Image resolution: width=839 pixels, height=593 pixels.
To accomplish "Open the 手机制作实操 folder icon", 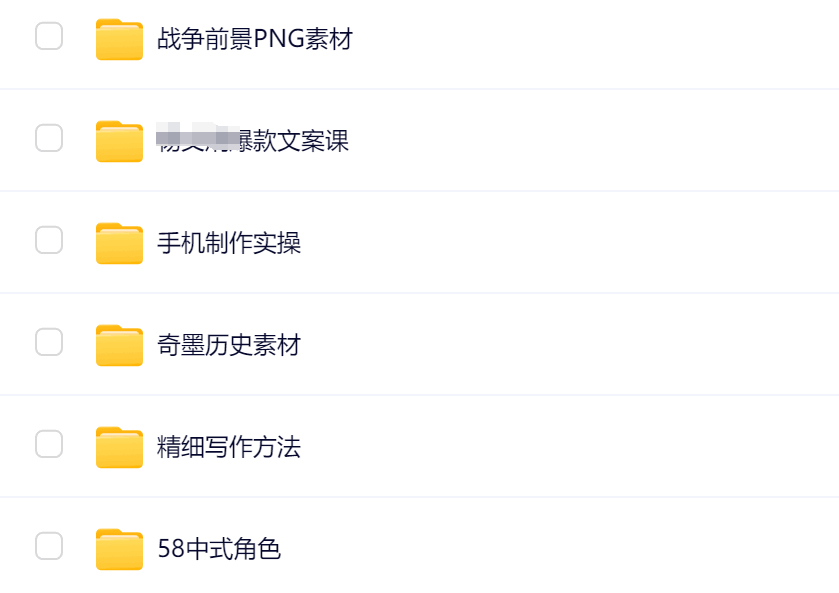I will click(x=119, y=243).
